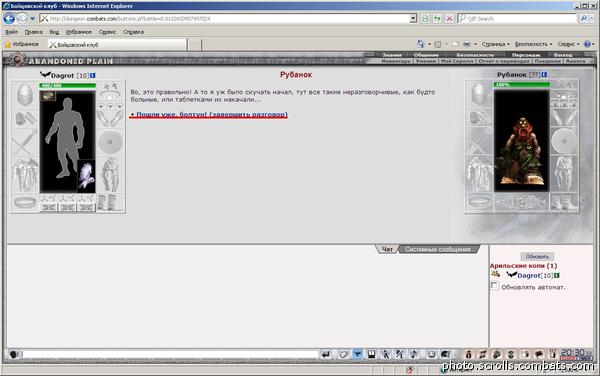The image size is (600, 376).
Task: Click the eraser icon to clear chat
Action: coord(343,354)
